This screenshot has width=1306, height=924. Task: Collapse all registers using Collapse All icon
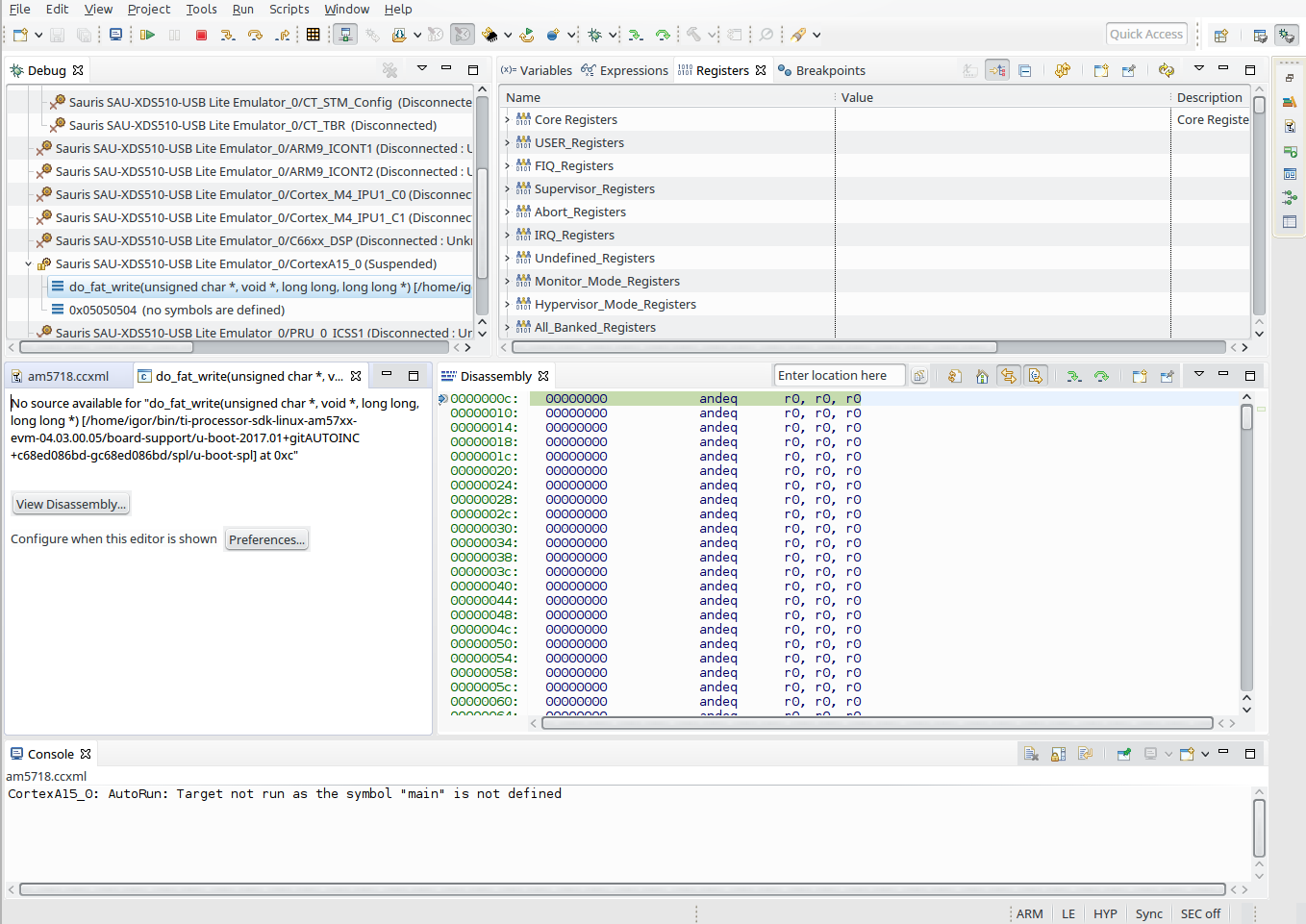[x=1025, y=70]
